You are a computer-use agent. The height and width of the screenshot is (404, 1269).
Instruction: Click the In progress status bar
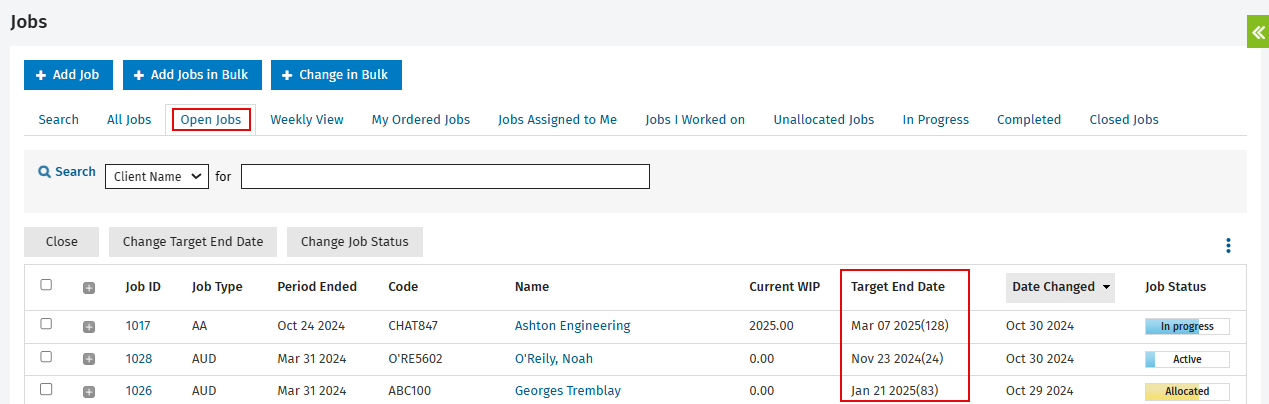(x=1187, y=327)
